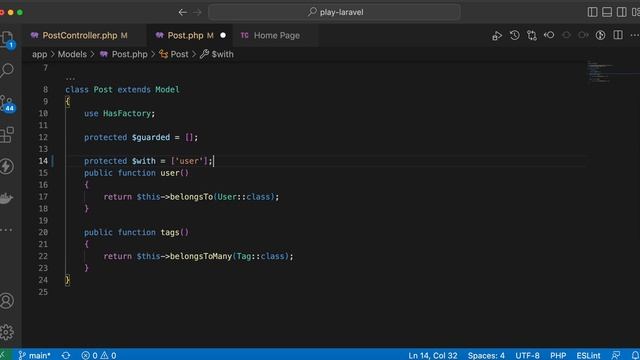Expand the folded lines ellipsis above class Post
This screenshot has height=360, width=640.
pyautogui.click(x=70, y=78)
